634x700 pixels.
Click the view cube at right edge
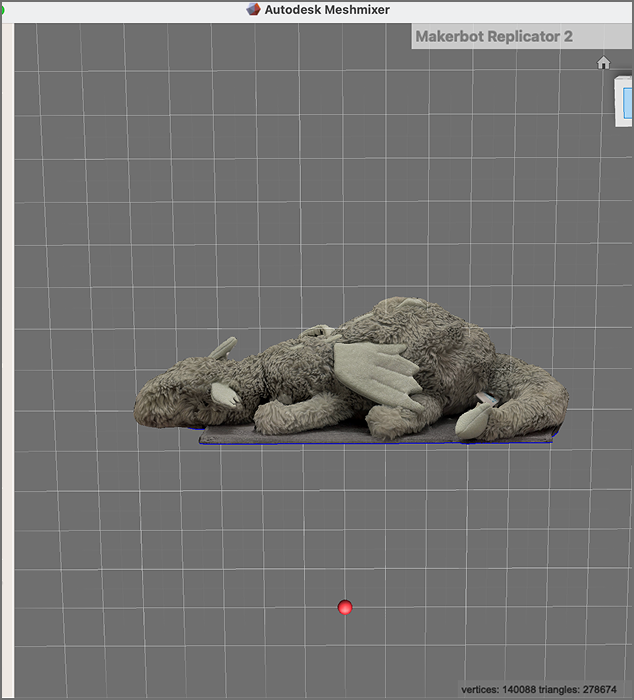point(624,102)
